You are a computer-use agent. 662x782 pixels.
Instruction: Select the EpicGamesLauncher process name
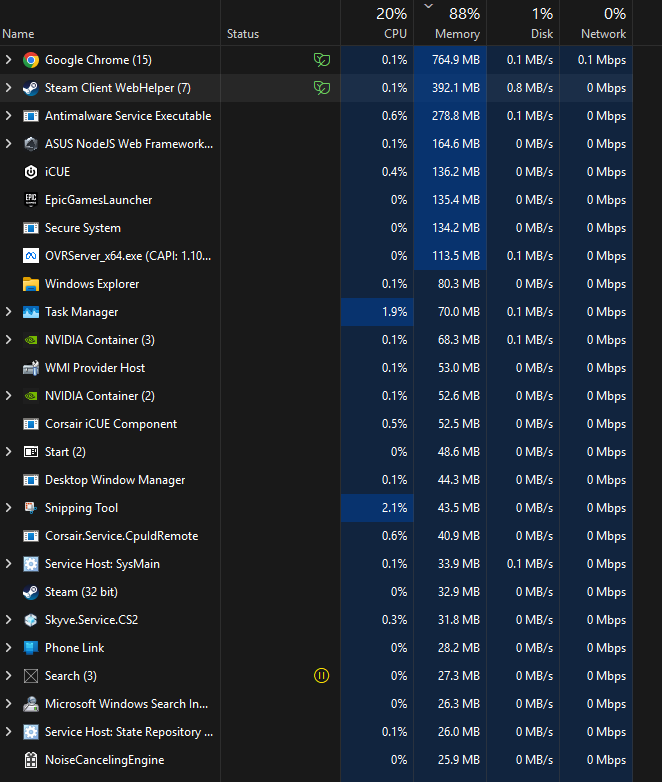coord(98,199)
